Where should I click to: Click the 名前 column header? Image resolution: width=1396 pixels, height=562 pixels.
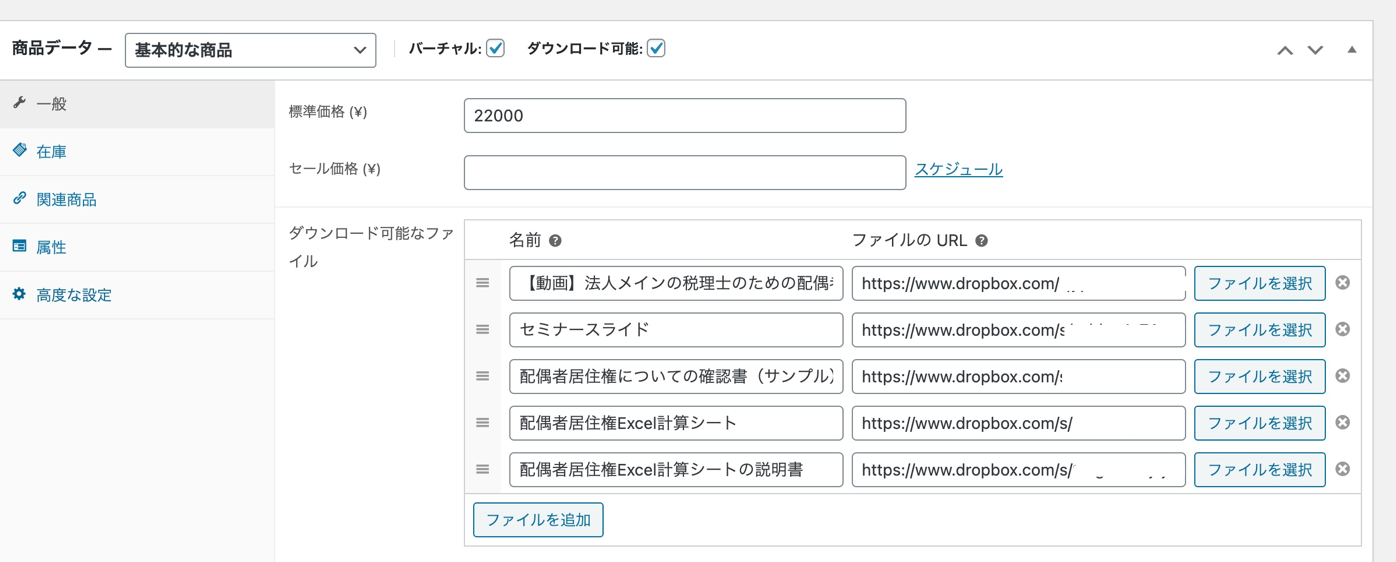pos(525,240)
